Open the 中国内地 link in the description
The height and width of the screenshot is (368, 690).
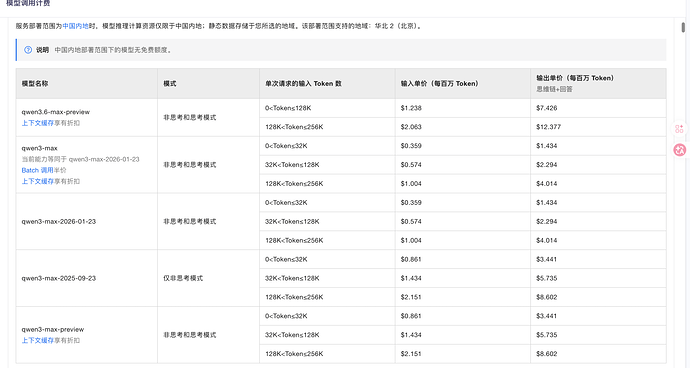(76, 26)
